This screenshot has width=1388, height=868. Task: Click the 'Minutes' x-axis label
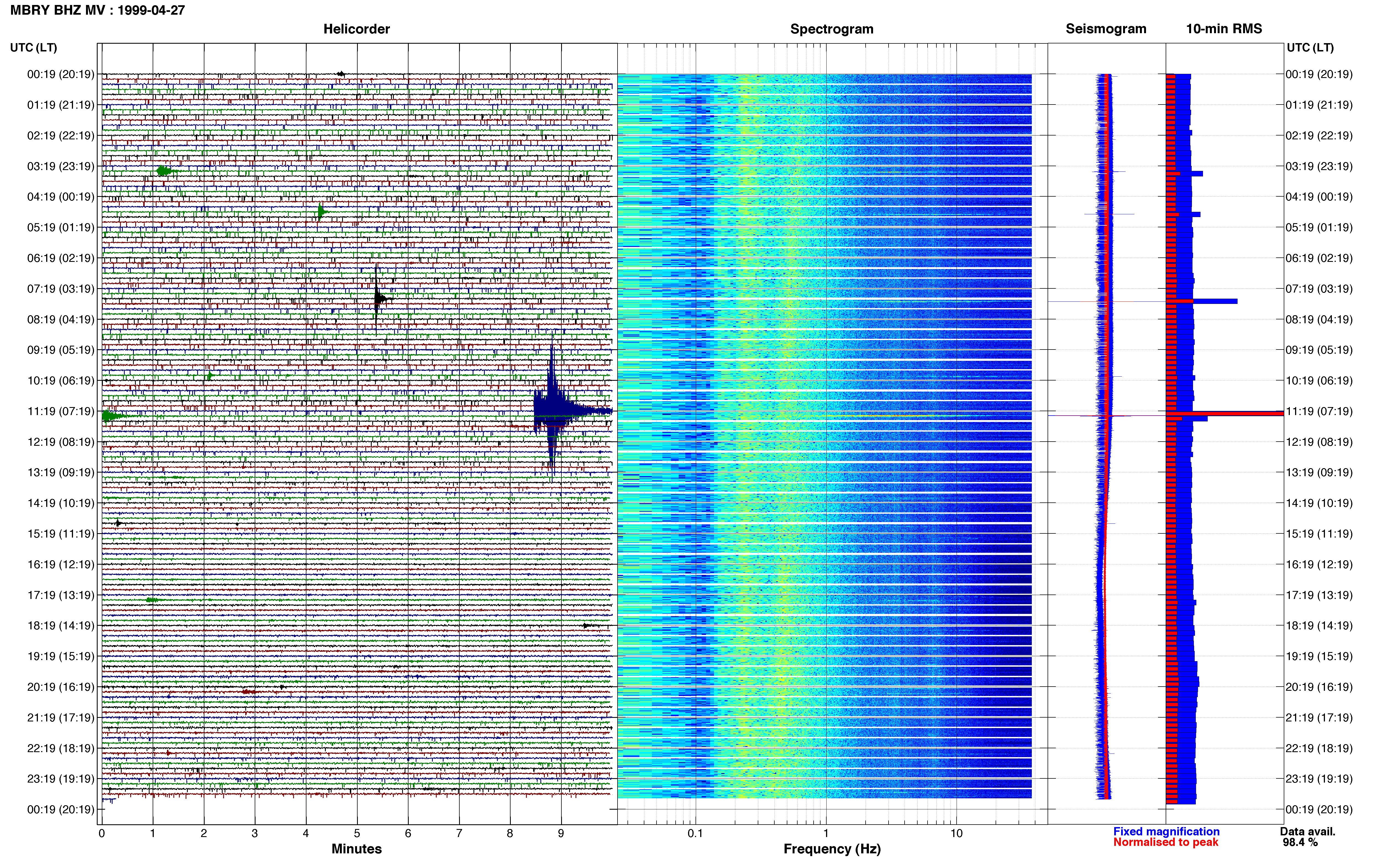356,849
